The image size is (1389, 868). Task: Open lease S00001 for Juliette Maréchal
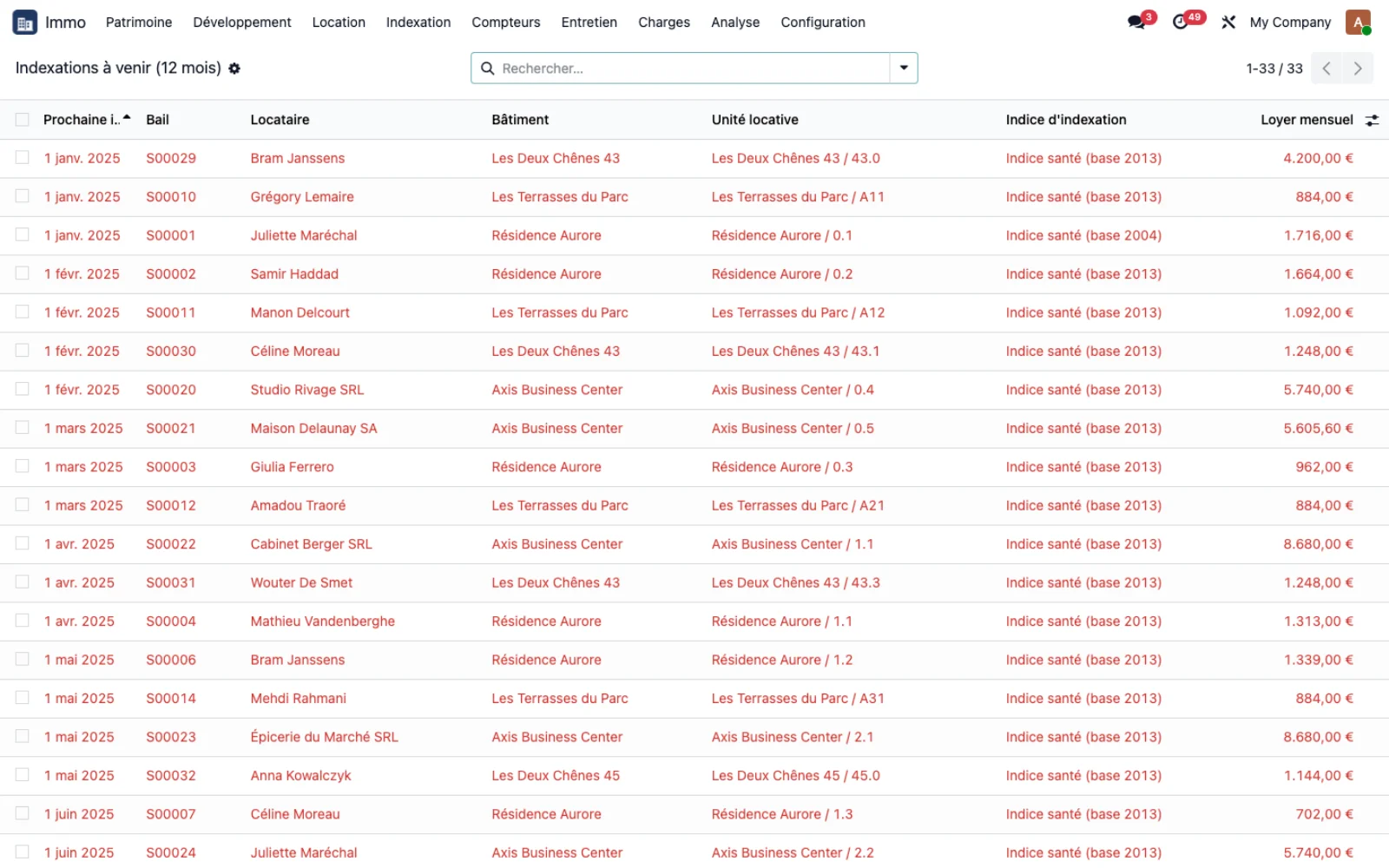(170, 235)
